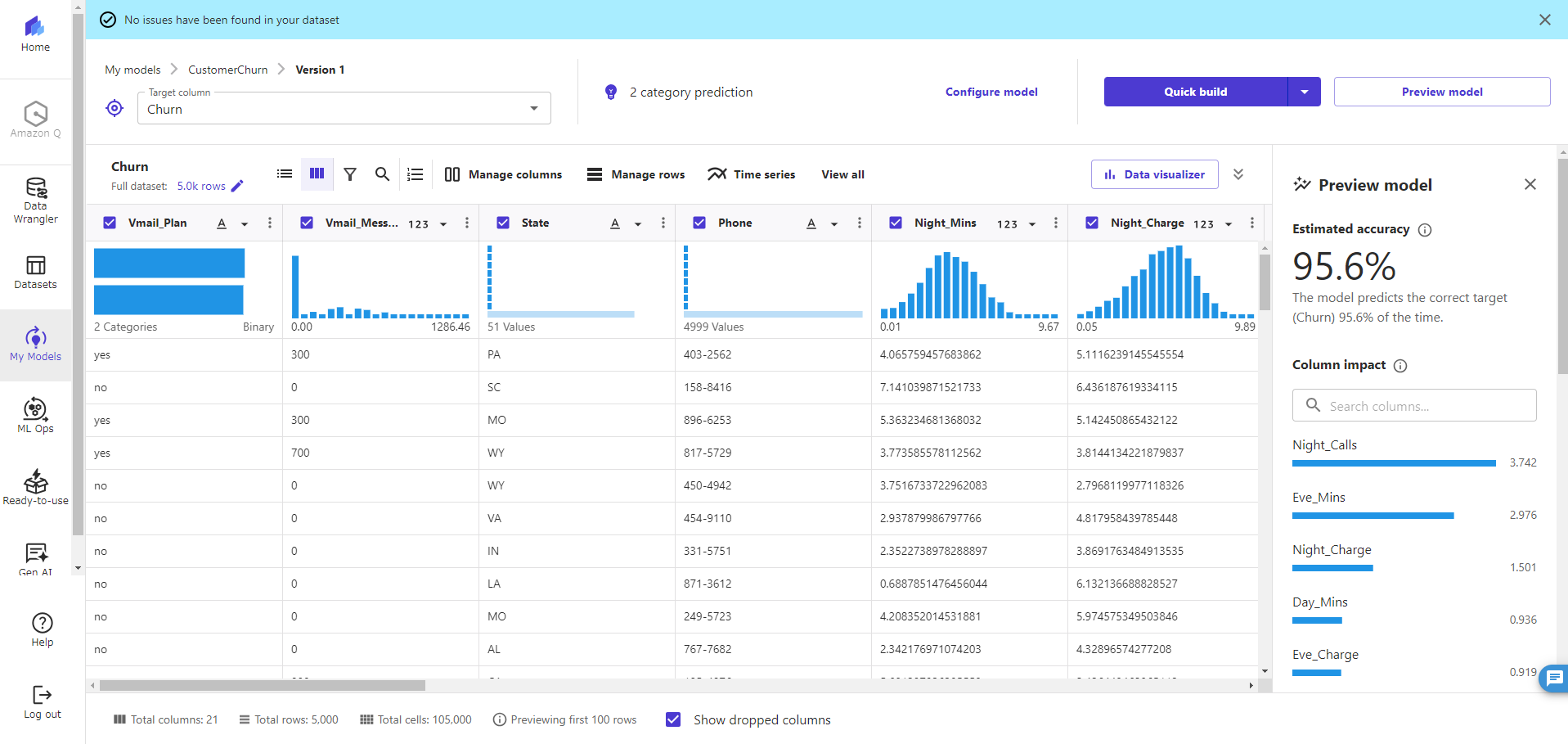This screenshot has height=744, width=1568.
Task: Open the Help icon
Action: (43, 630)
